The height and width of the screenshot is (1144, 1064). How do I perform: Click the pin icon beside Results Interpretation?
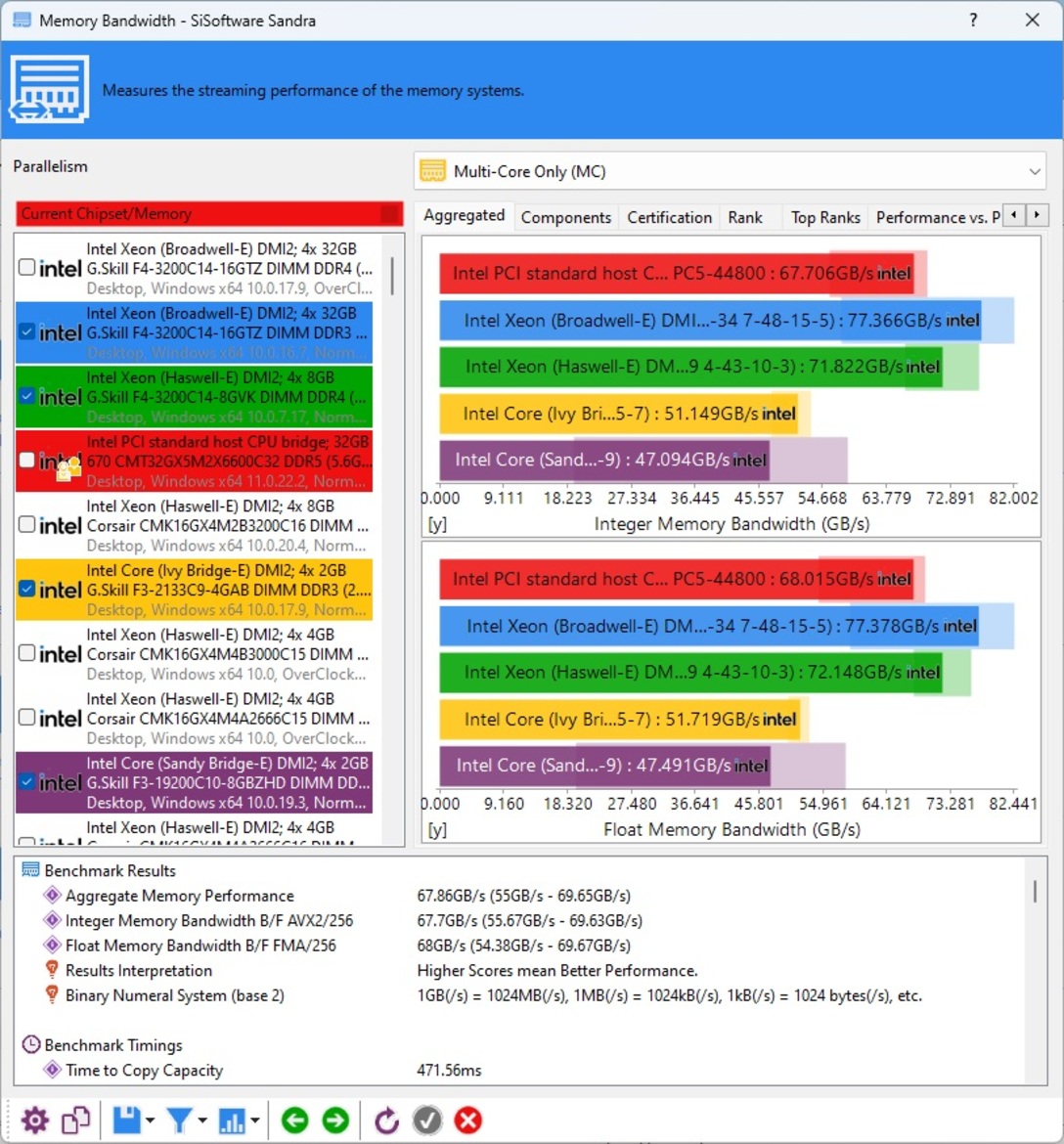[x=52, y=970]
